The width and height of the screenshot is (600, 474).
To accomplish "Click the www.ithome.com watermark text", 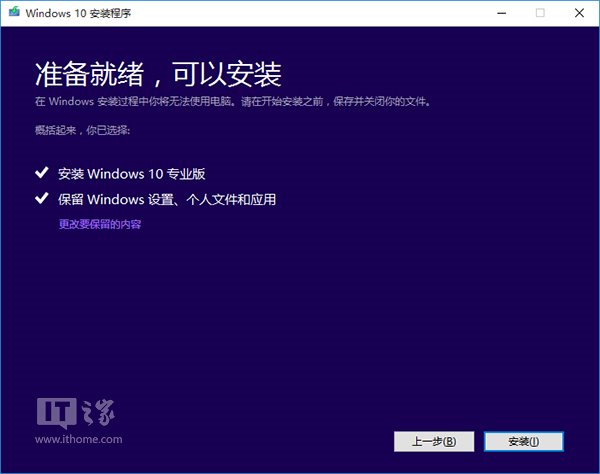I will 78,439.
